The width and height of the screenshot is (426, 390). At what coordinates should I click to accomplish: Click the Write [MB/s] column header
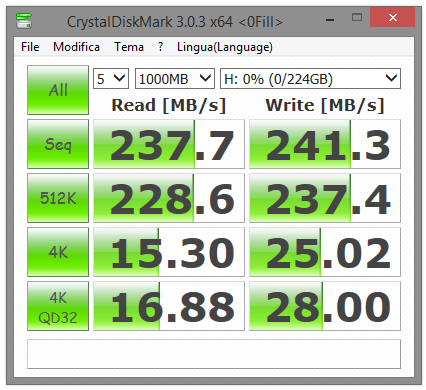(x=325, y=105)
